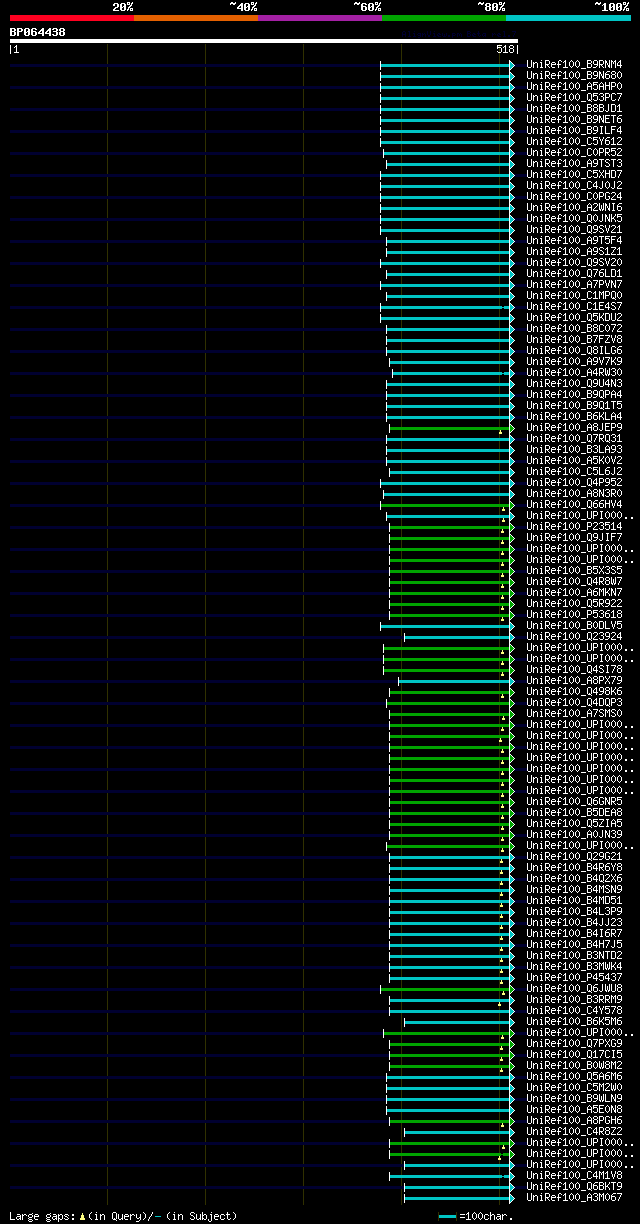Open the UniRef100_B9RNM4 hit
640x1224 pixels.
[574, 64]
